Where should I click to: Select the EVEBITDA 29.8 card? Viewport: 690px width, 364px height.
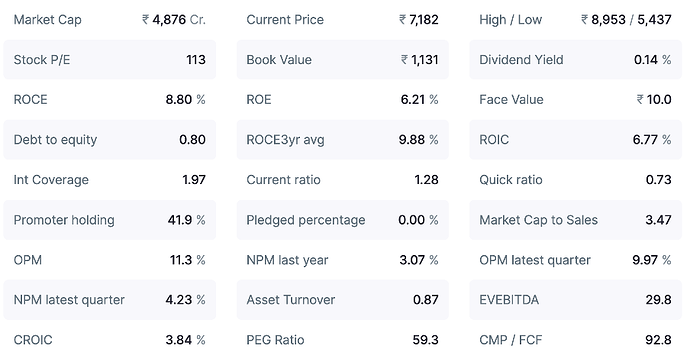pyautogui.click(x=575, y=300)
